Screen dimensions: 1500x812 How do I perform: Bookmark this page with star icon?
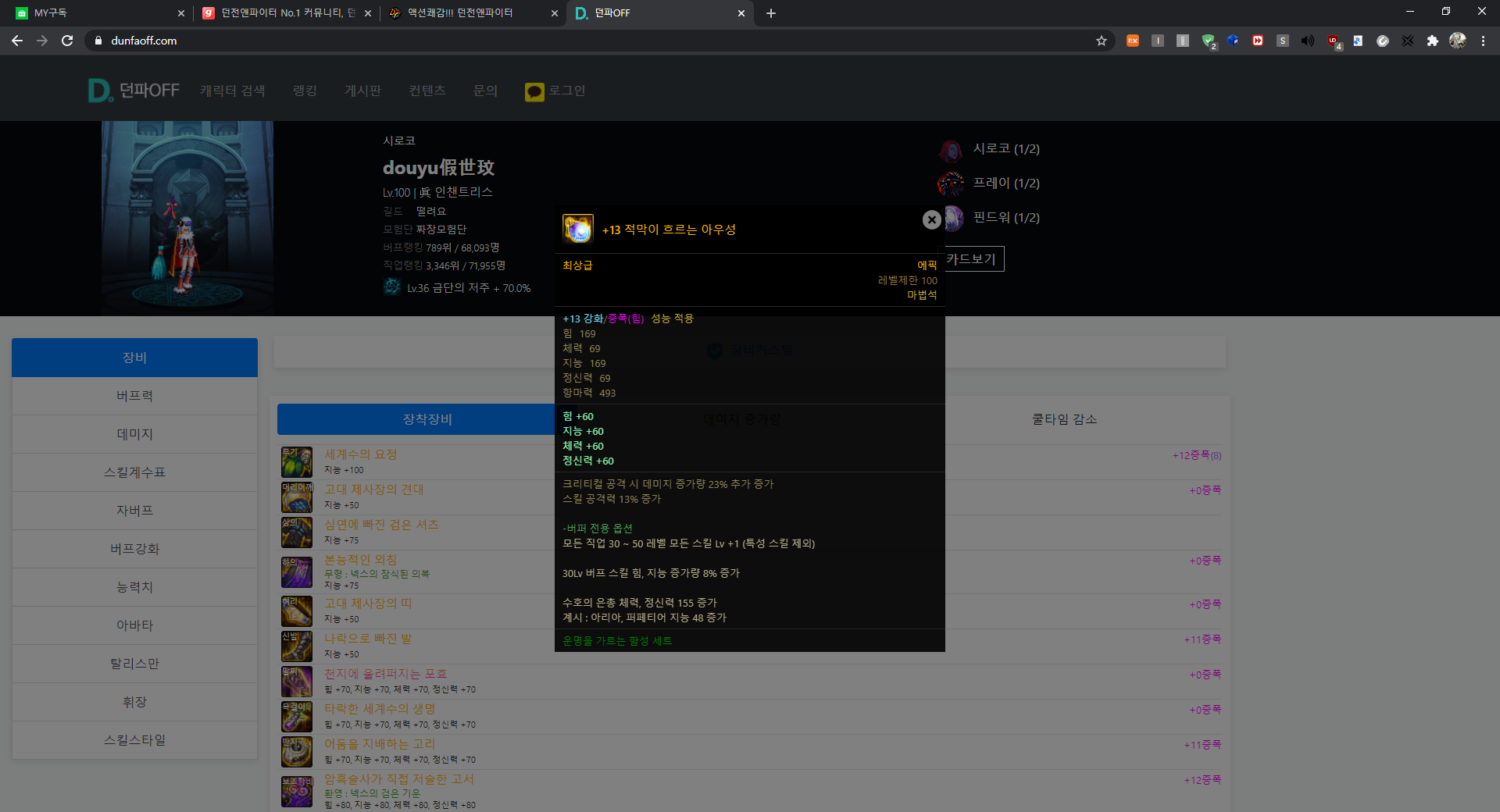coord(1102,41)
